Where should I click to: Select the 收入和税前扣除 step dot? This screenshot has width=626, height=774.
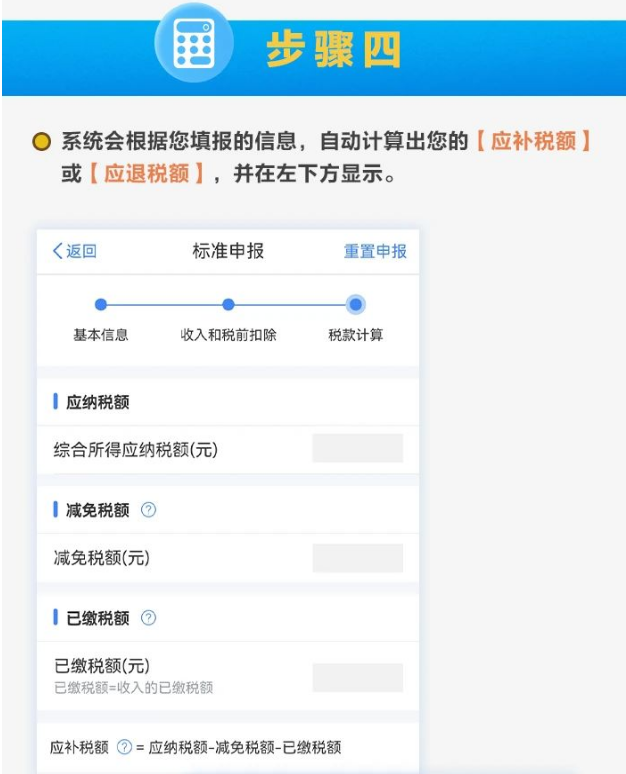[x=228, y=305]
